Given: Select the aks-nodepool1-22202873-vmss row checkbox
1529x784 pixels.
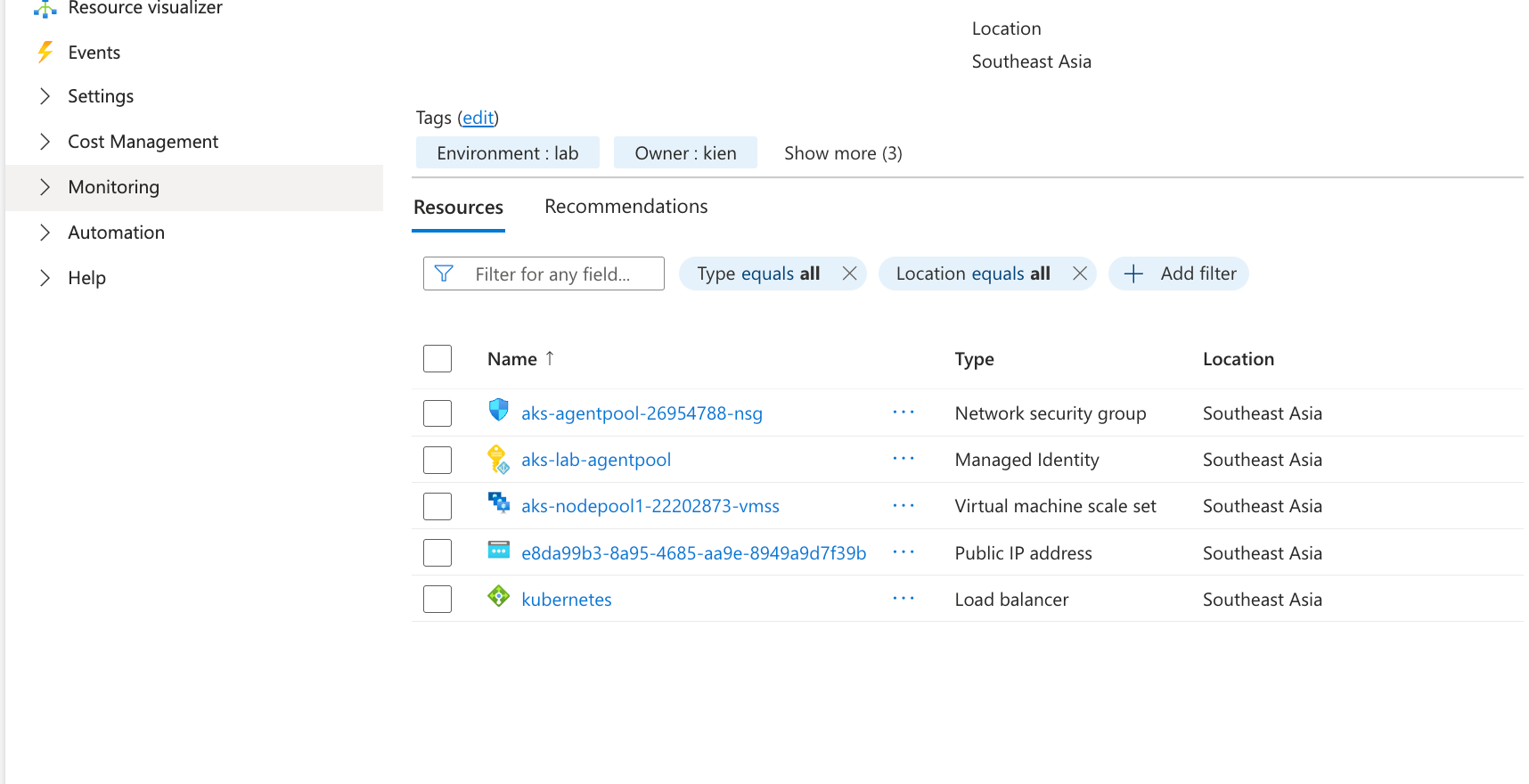Looking at the screenshot, I should [x=437, y=506].
